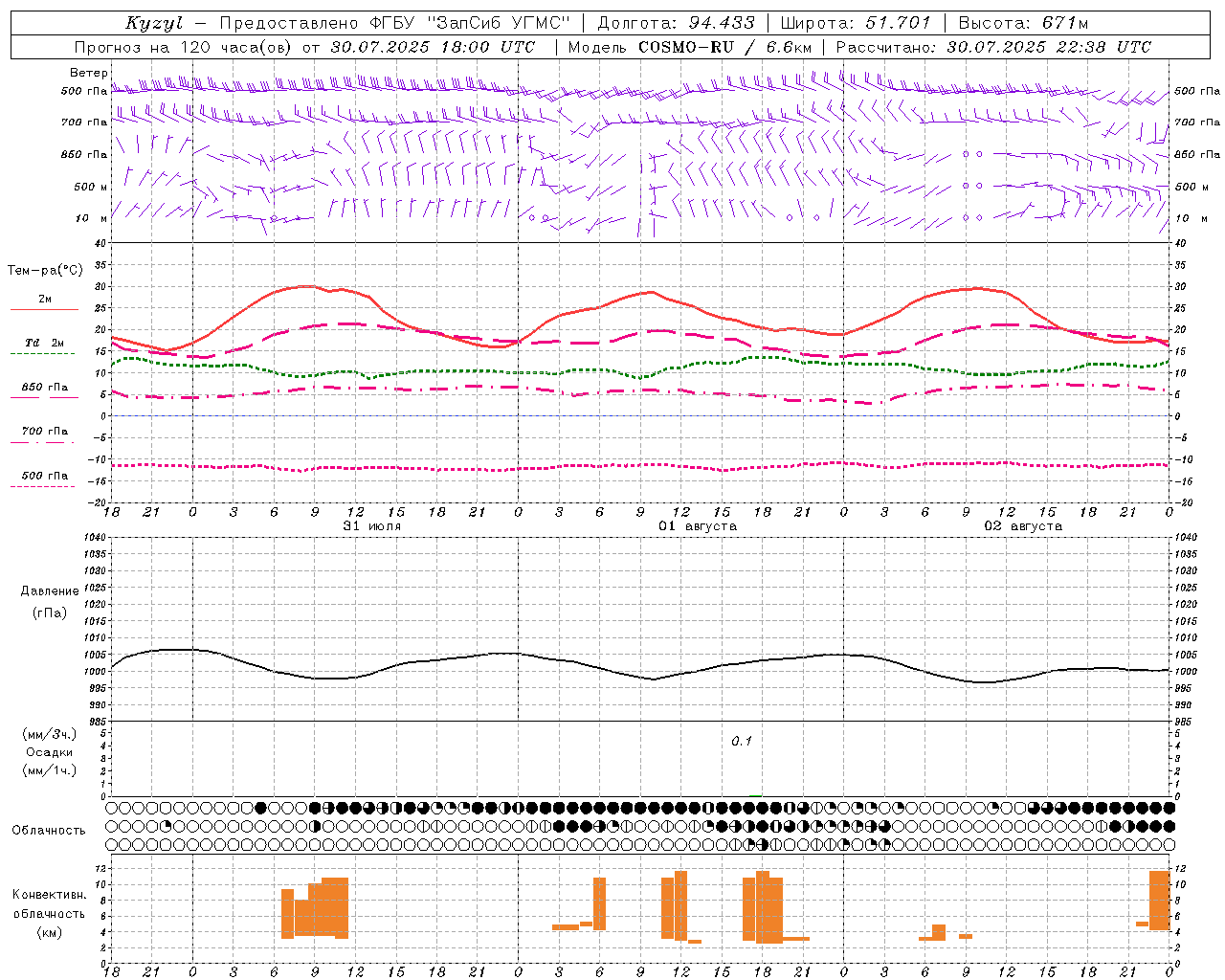Click the "Конвективн." label
This screenshot has height=980, width=1225.
pyautogui.click(x=50, y=895)
